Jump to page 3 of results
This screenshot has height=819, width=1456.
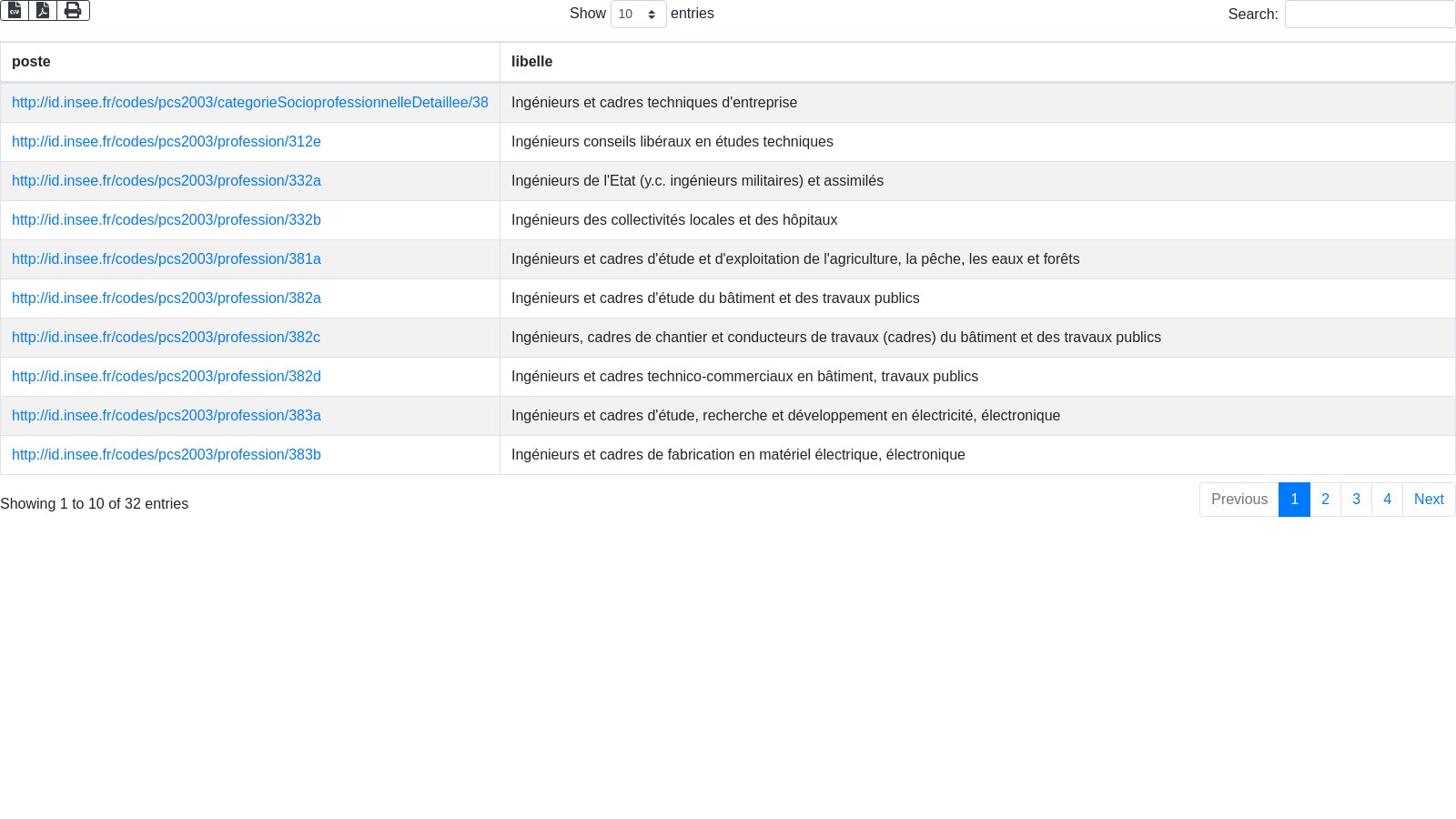[1356, 500]
